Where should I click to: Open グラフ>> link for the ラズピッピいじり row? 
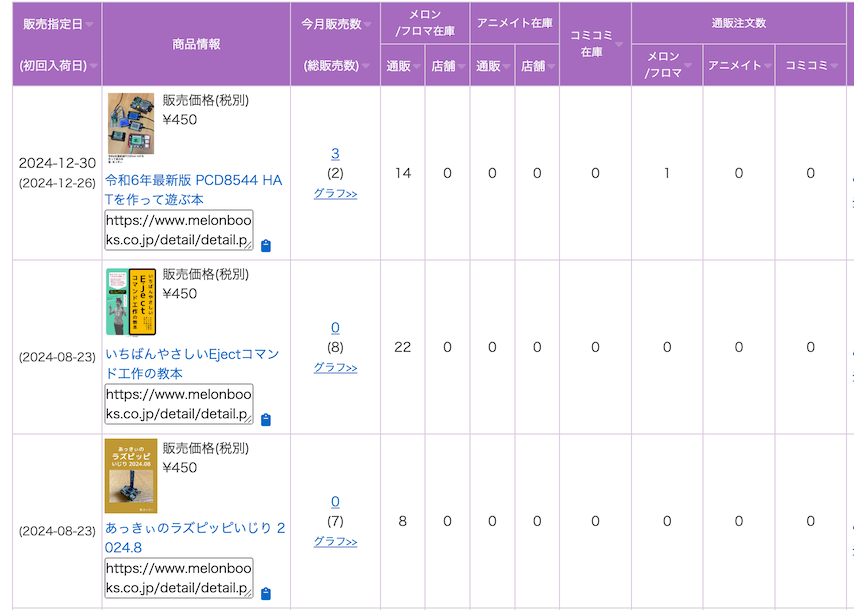[x=335, y=541]
